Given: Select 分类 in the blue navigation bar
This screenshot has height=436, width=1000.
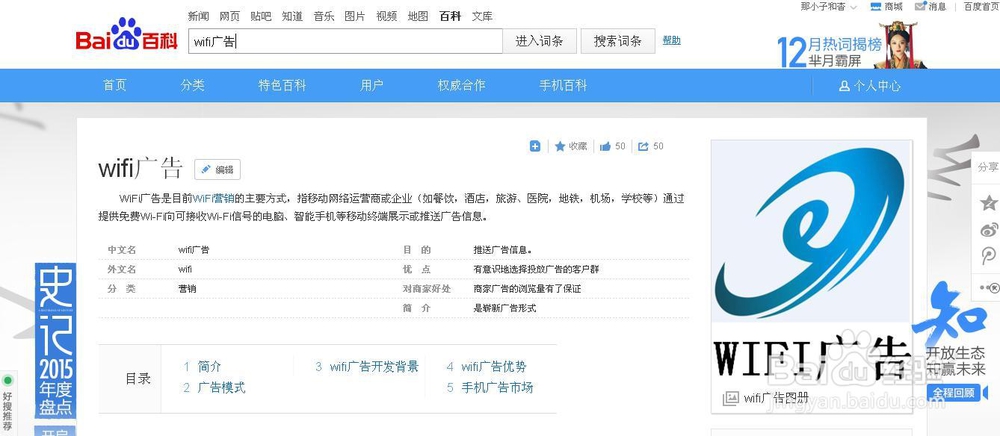Looking at the screenshot, I should click(193, 85).
